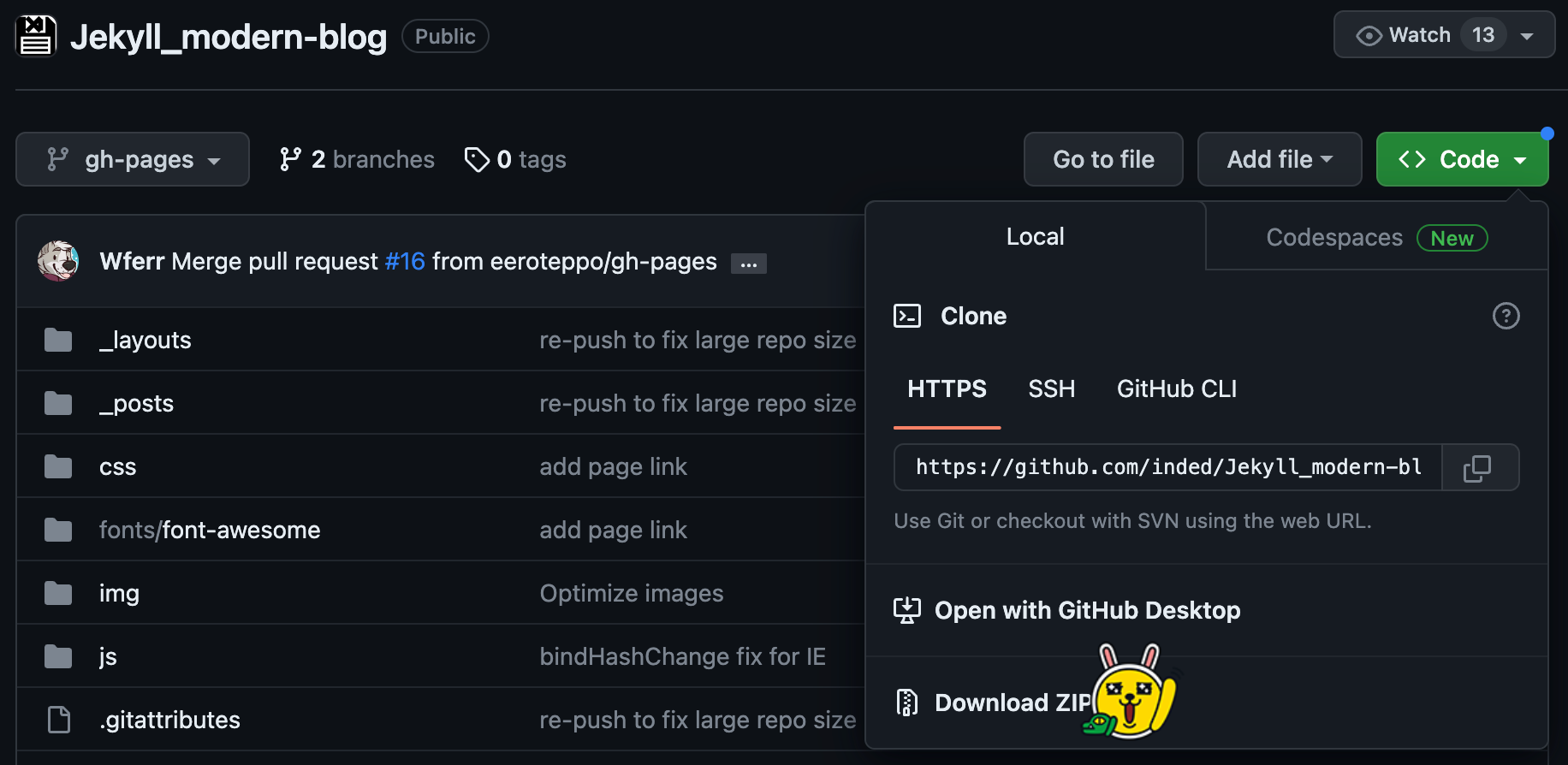The height and width of the screenshot is (765, 1568).
Task: Click the folder icon for img
Action: (x=58, y=593)
